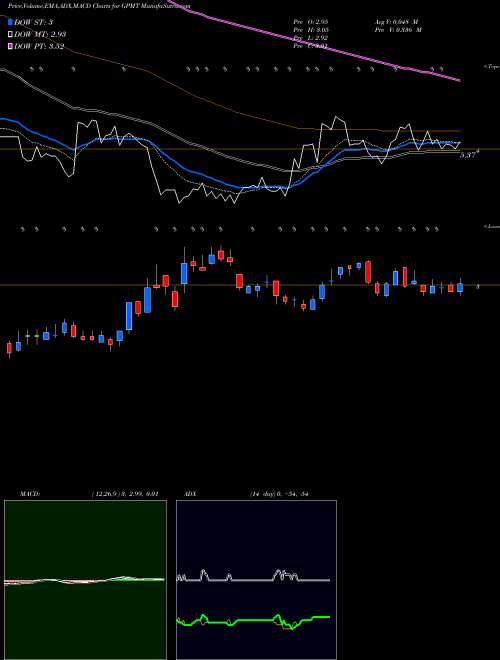Viewport: 500px width, 660px height.
Task: Click the '3' price level label beside candlesticks
Action: point(477,287)
